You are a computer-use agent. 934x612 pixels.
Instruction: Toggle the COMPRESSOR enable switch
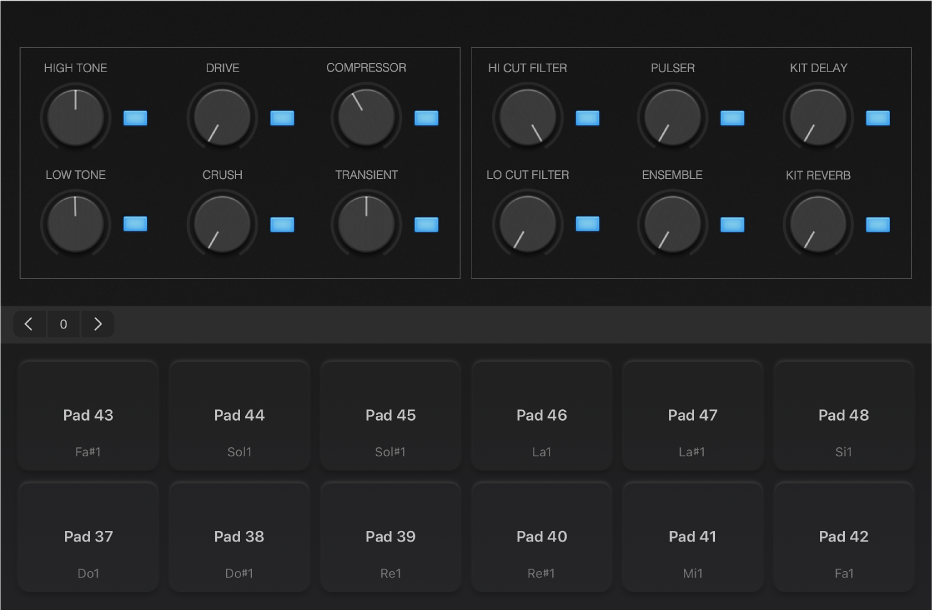pos(427,117)
